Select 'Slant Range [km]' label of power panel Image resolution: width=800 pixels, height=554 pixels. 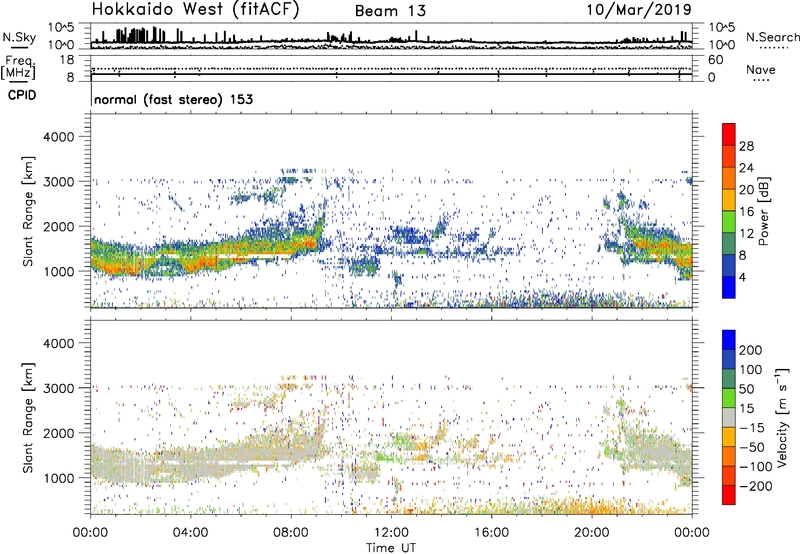point(28,211)
